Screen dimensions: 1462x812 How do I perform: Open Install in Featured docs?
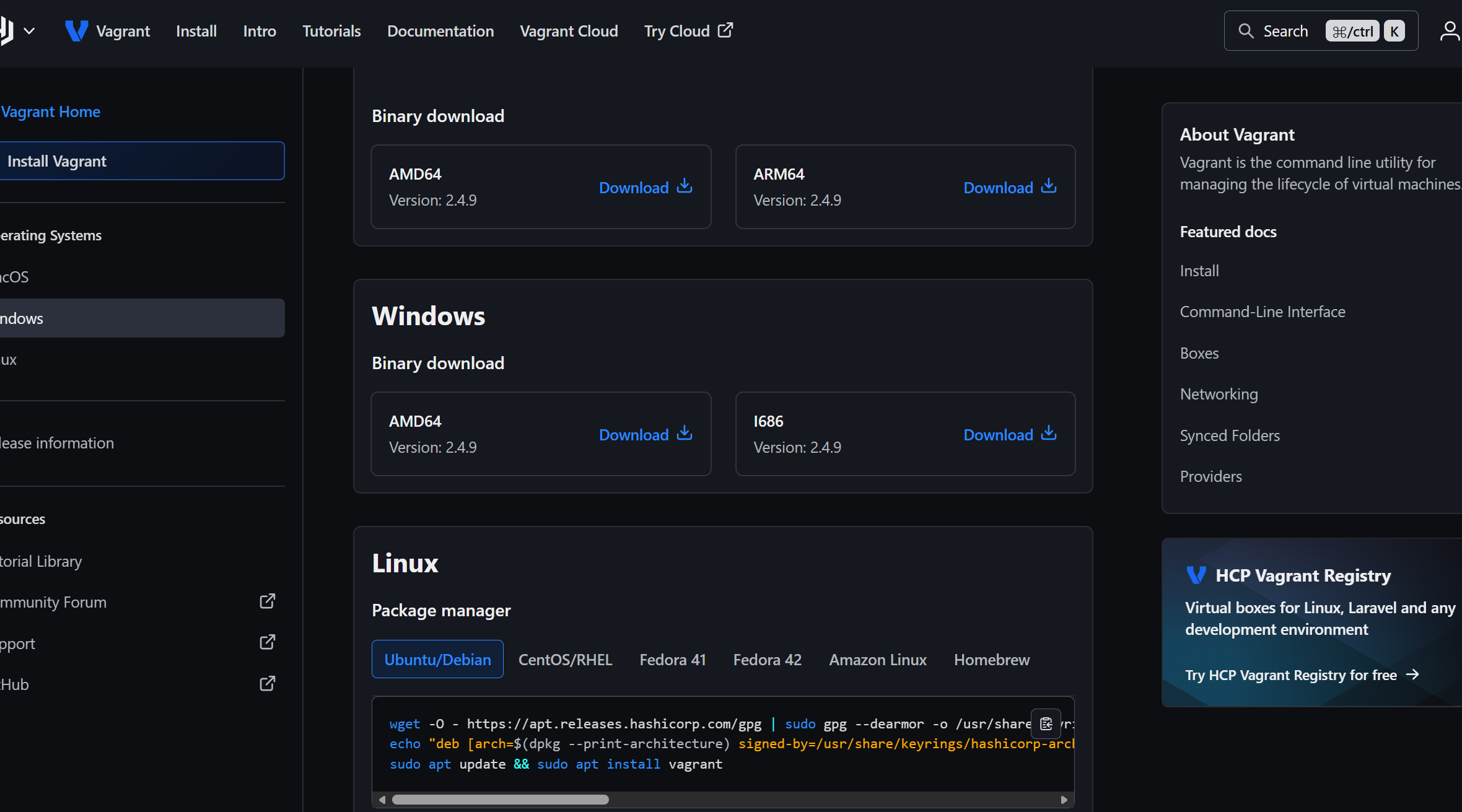click(1199, 271)
